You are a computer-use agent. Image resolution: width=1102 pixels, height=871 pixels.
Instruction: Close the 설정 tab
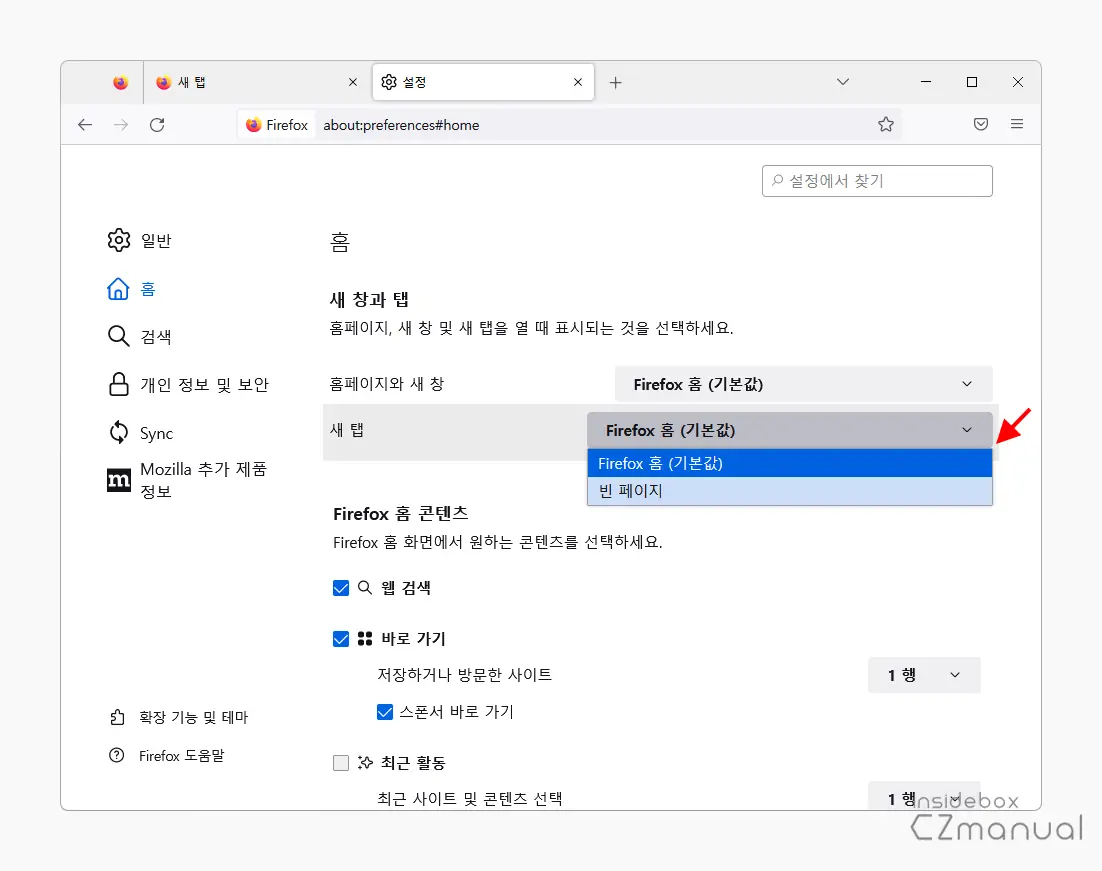(x=578, y=82)
